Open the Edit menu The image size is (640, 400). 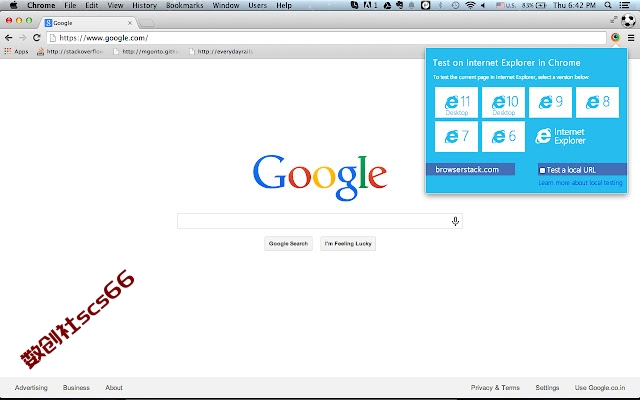click(91, 5)
